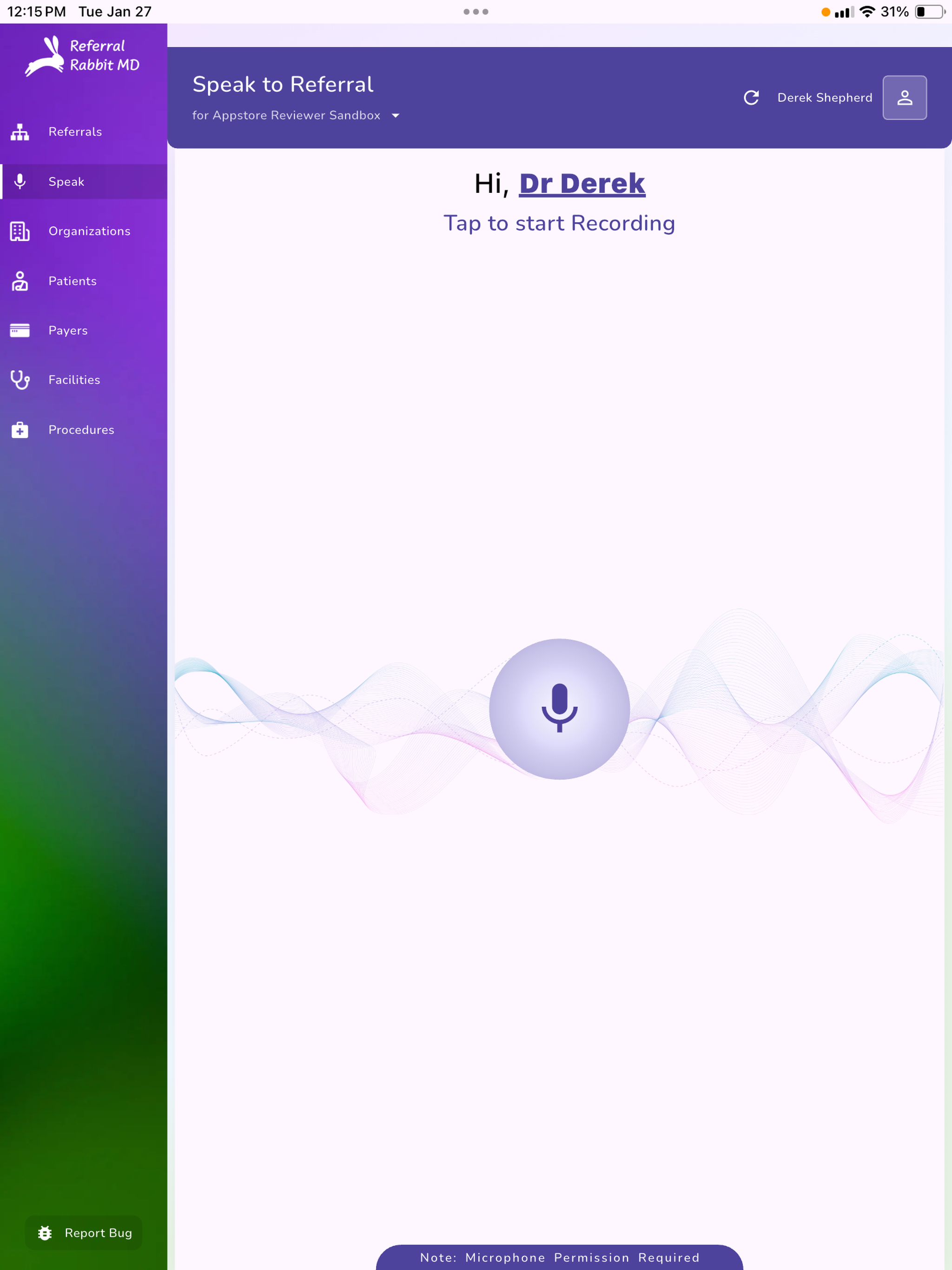Open the Procedures menu item
This screenshot has width=952, height=1270.
(x=84, y=430)
